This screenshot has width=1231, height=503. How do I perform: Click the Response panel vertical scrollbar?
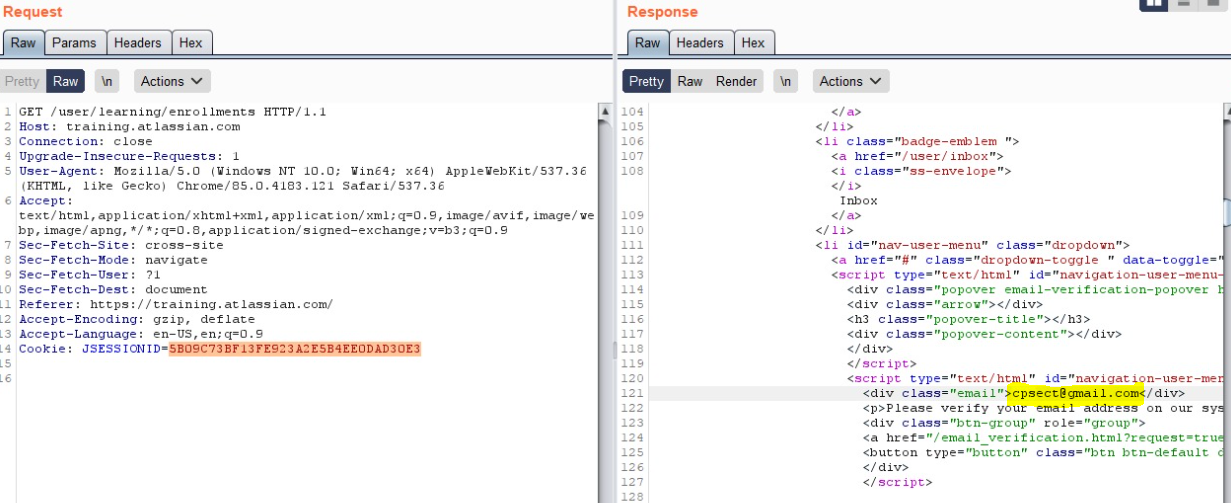(x=1226, y=210)
